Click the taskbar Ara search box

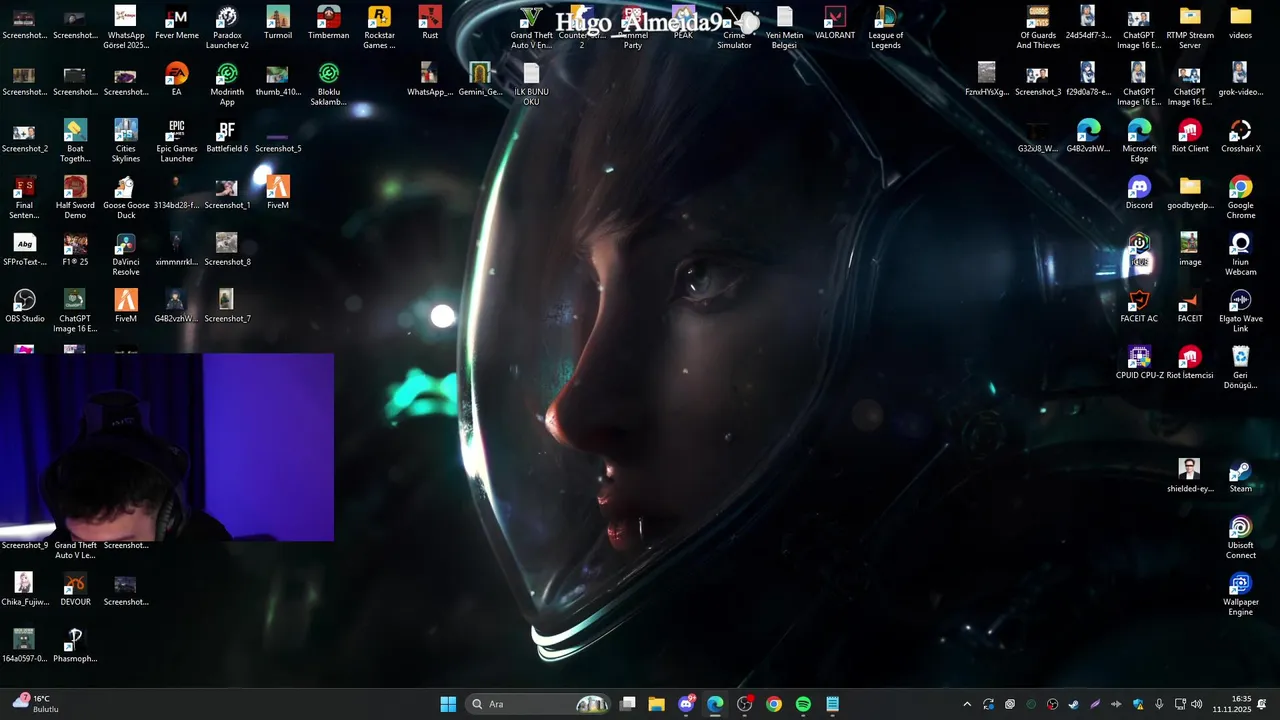[x=538, y=704]
